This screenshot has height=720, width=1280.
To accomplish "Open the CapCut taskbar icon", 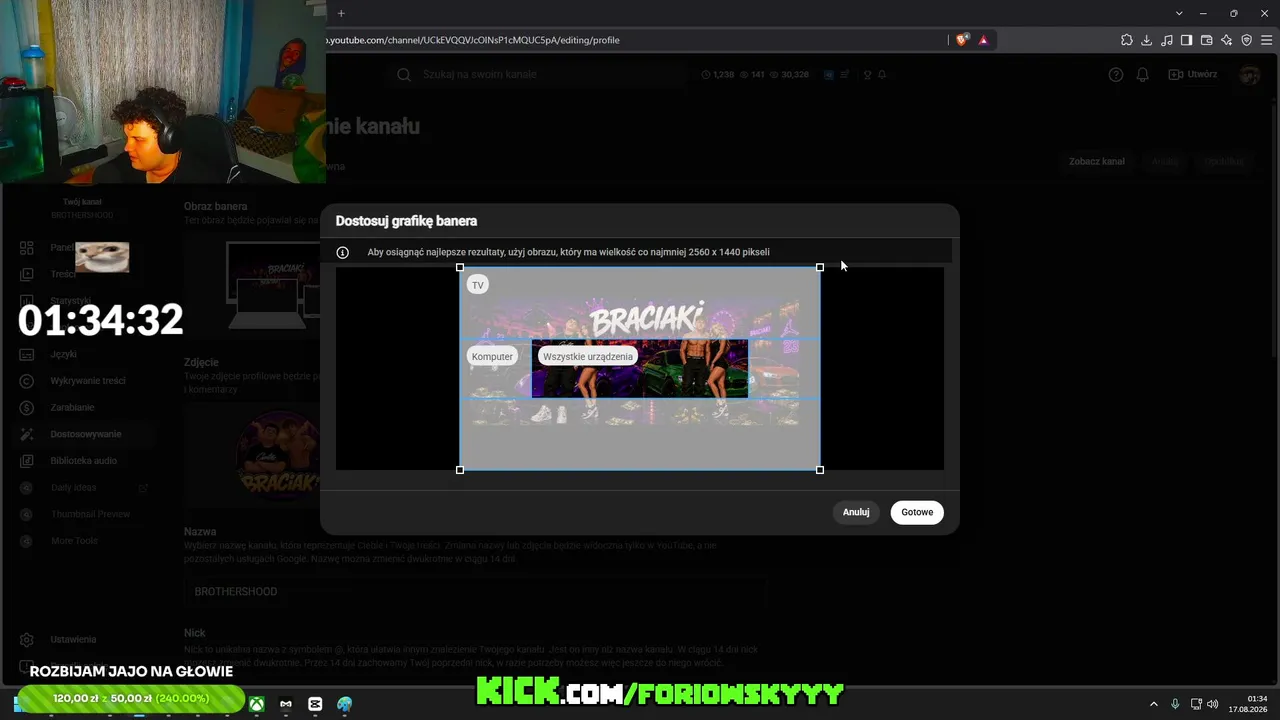I will (x=315, y=704).
